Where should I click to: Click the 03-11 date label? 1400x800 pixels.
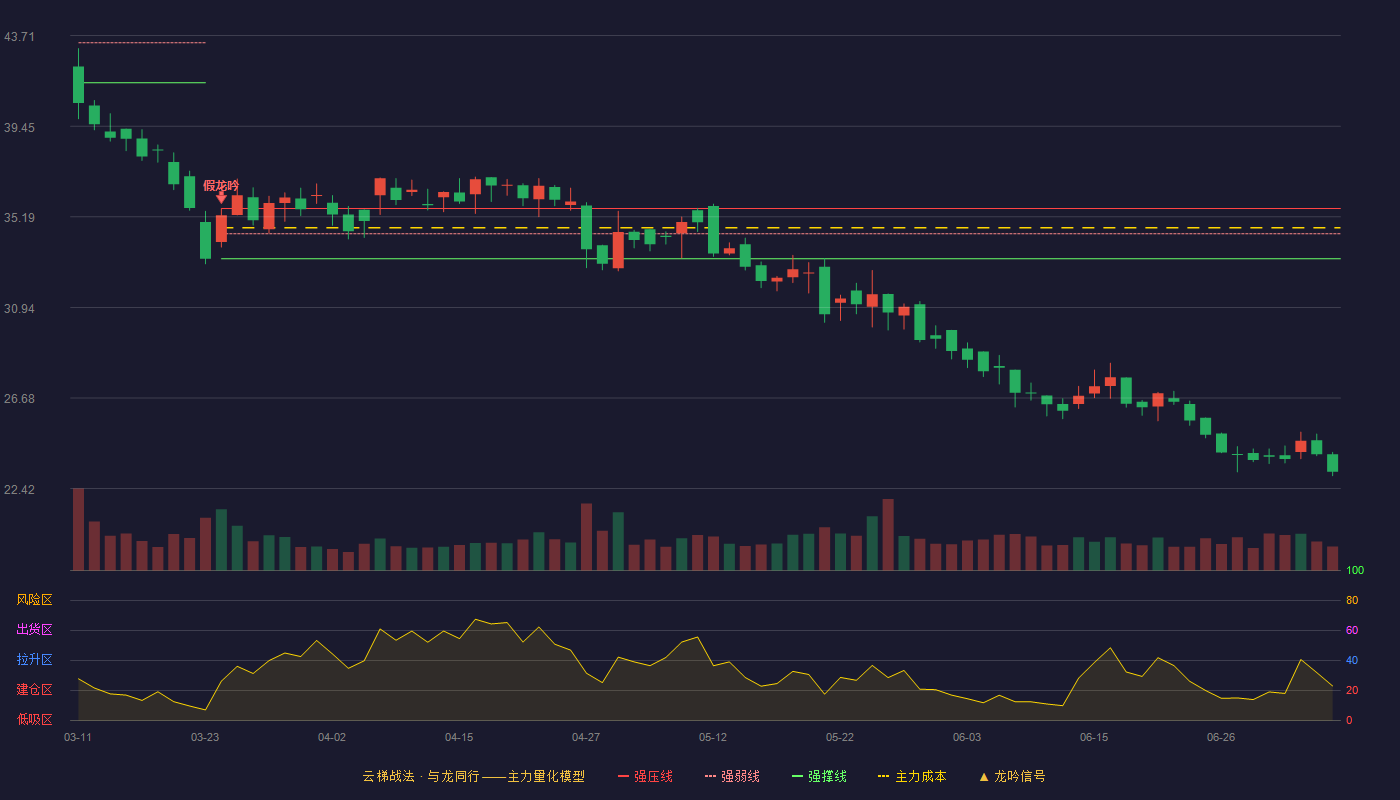pyautogui.click(x=78, y=737)
